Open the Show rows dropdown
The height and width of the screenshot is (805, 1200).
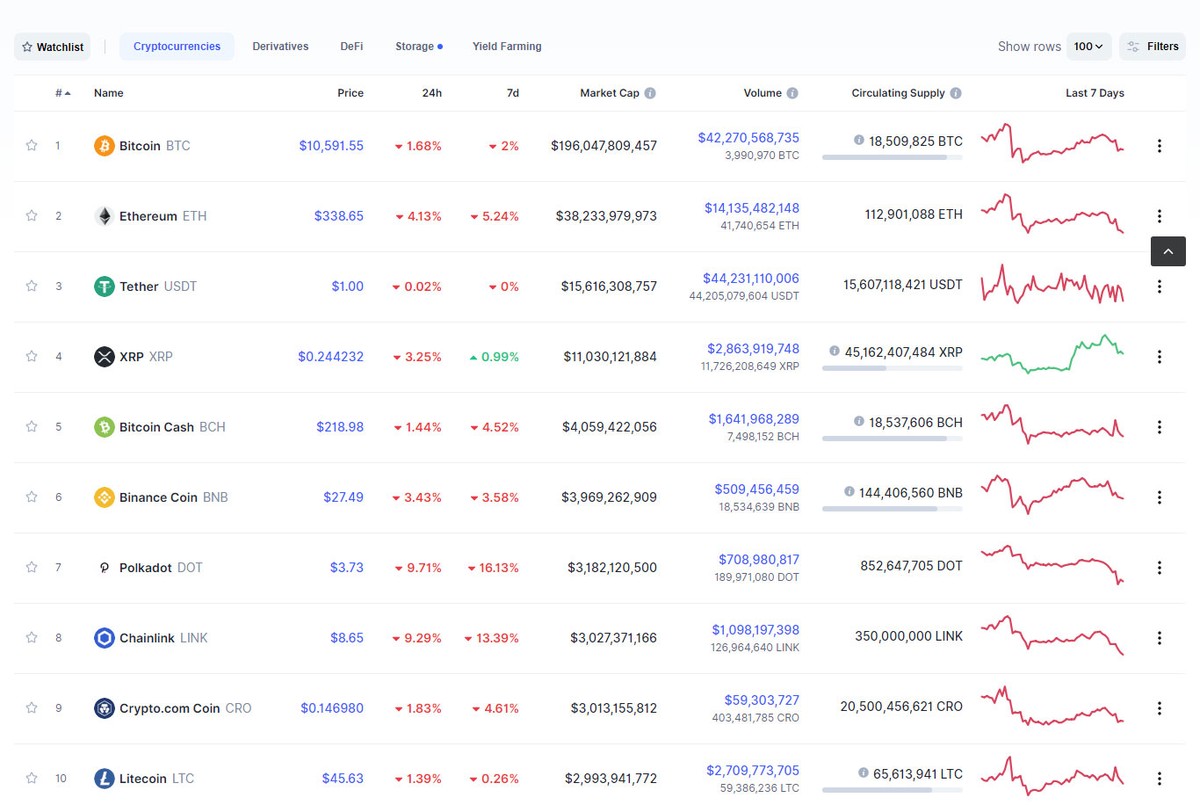pyautogui.click(x=1089, y=46)
